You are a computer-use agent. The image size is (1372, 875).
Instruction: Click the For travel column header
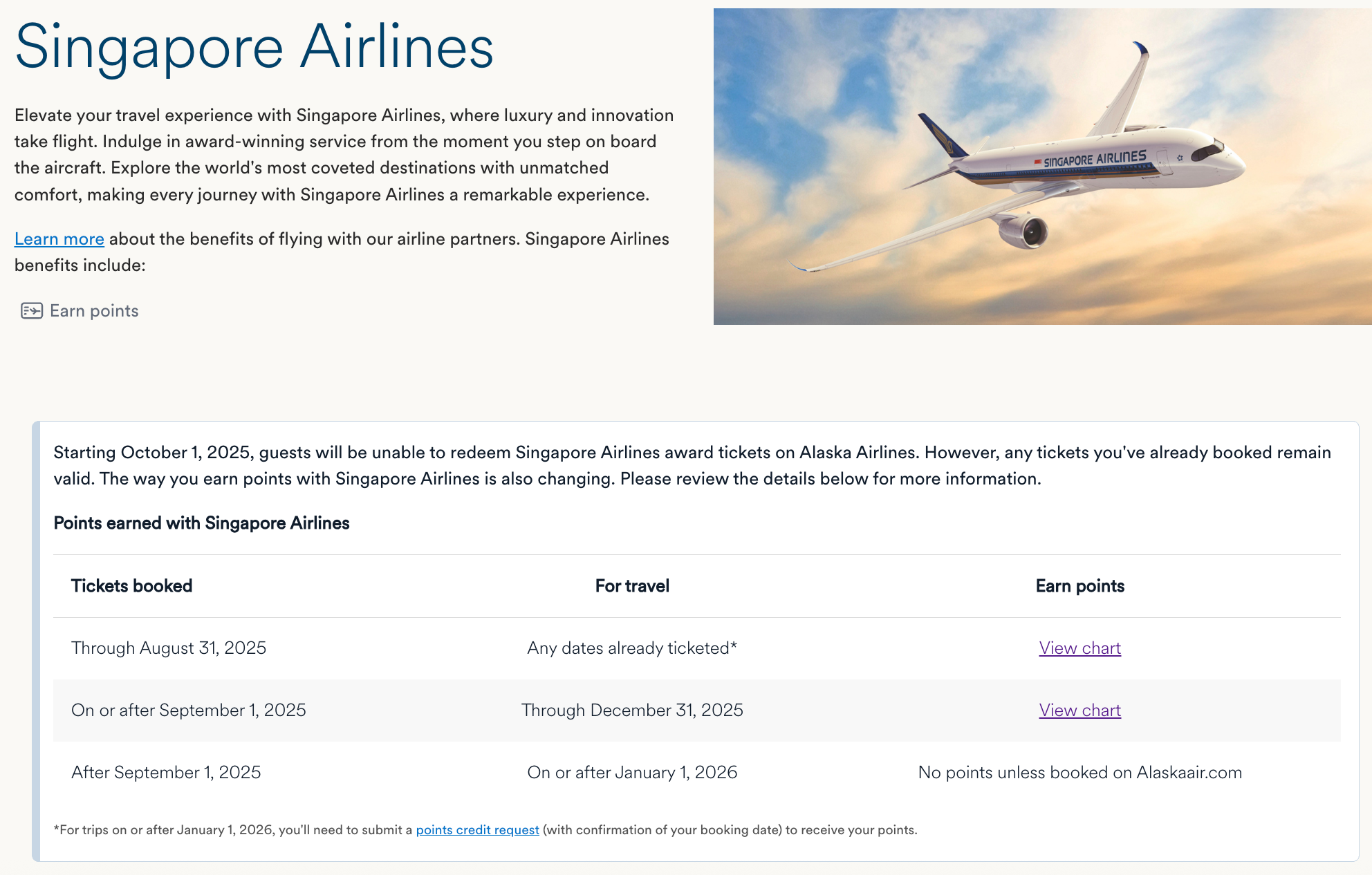tap(632, 586)
